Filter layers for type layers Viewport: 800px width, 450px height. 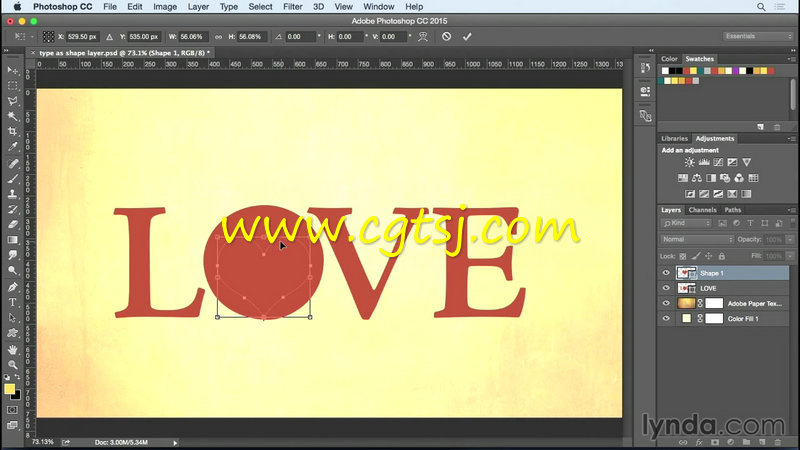click(750, 223)
